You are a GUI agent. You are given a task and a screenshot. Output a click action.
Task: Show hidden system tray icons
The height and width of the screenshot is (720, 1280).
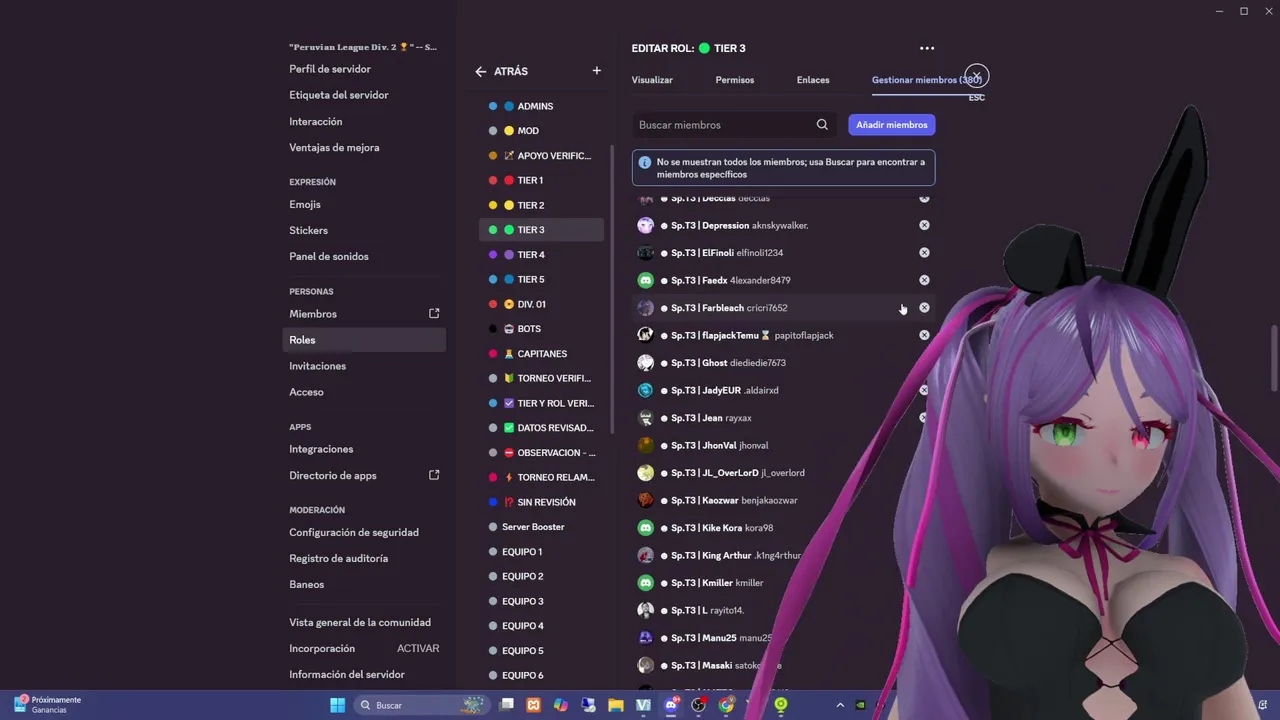[x=840, y=705]
